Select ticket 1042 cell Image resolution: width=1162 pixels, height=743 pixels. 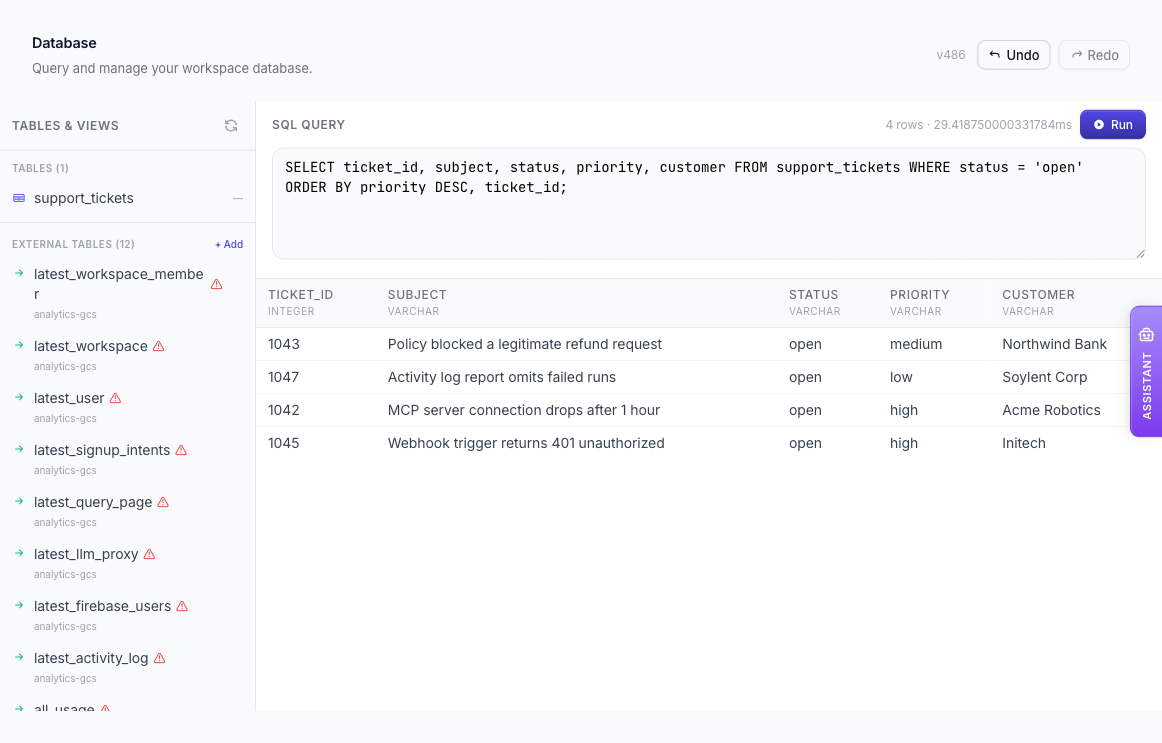(284, 410)
